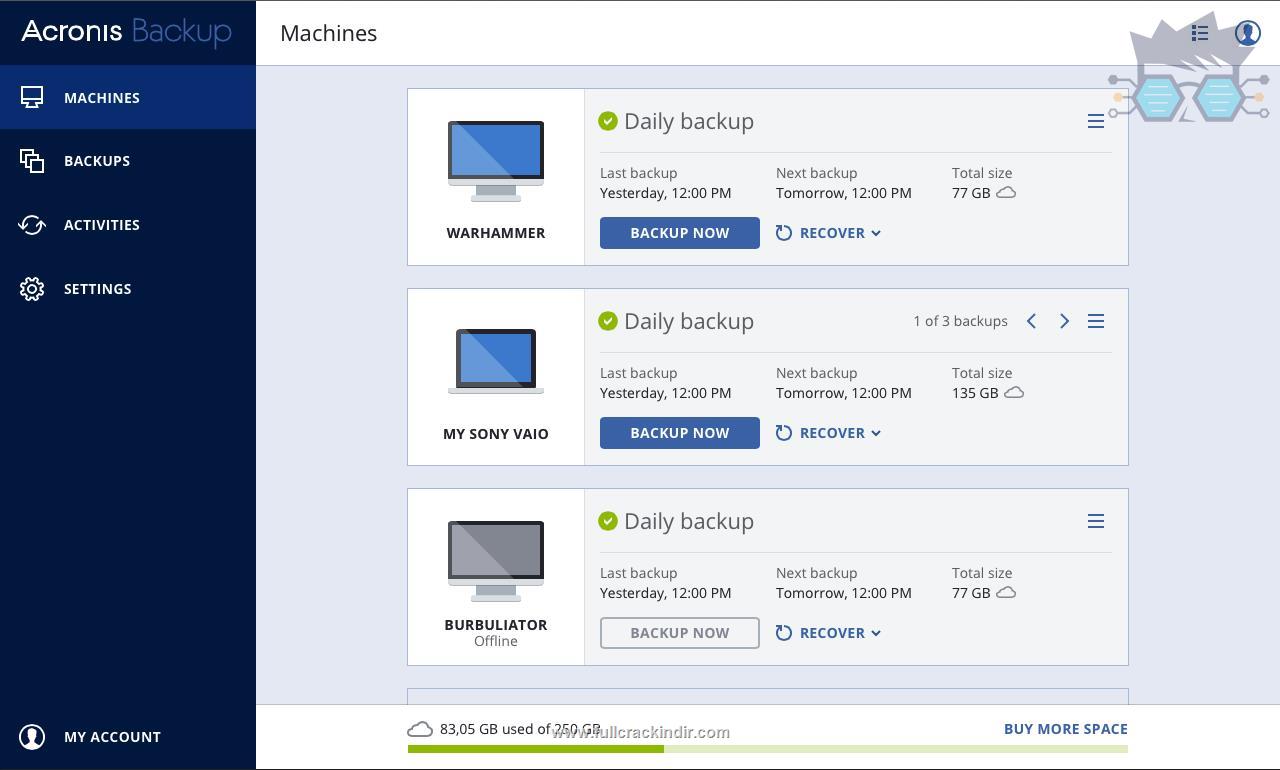Open WARHAMMER backup options hamburger menu
The image size is (1280, 770).
[x=1096, y=121]
